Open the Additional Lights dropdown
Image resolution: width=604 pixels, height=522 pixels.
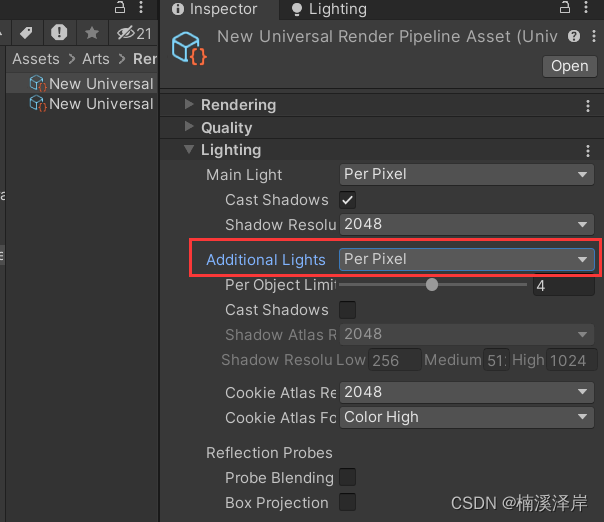click(x=466, y=259)
